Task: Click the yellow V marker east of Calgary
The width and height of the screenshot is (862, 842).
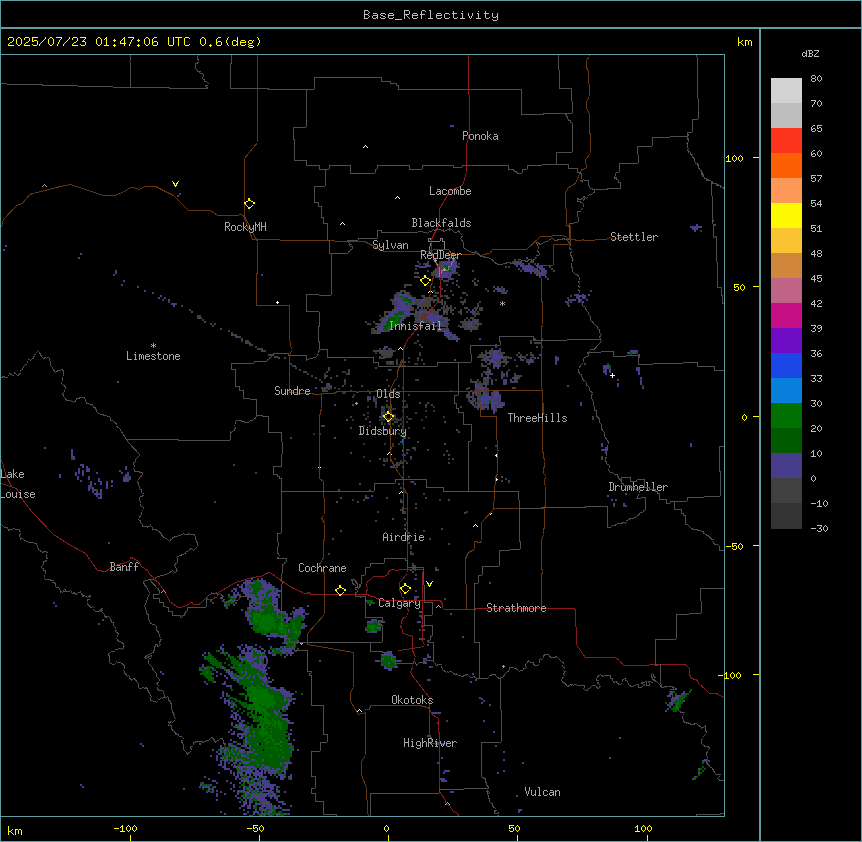Action: [x=429, y=584]
